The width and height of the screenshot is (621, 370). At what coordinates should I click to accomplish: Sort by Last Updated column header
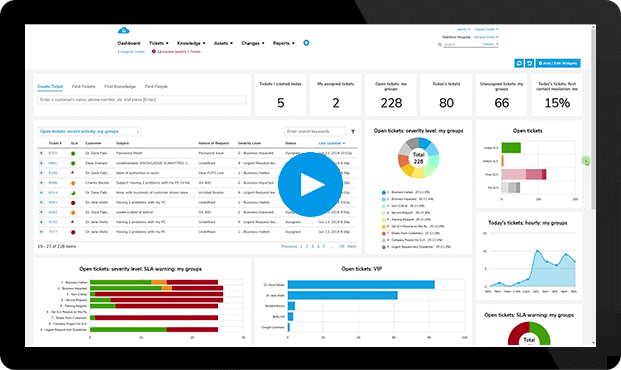(332, 143)
